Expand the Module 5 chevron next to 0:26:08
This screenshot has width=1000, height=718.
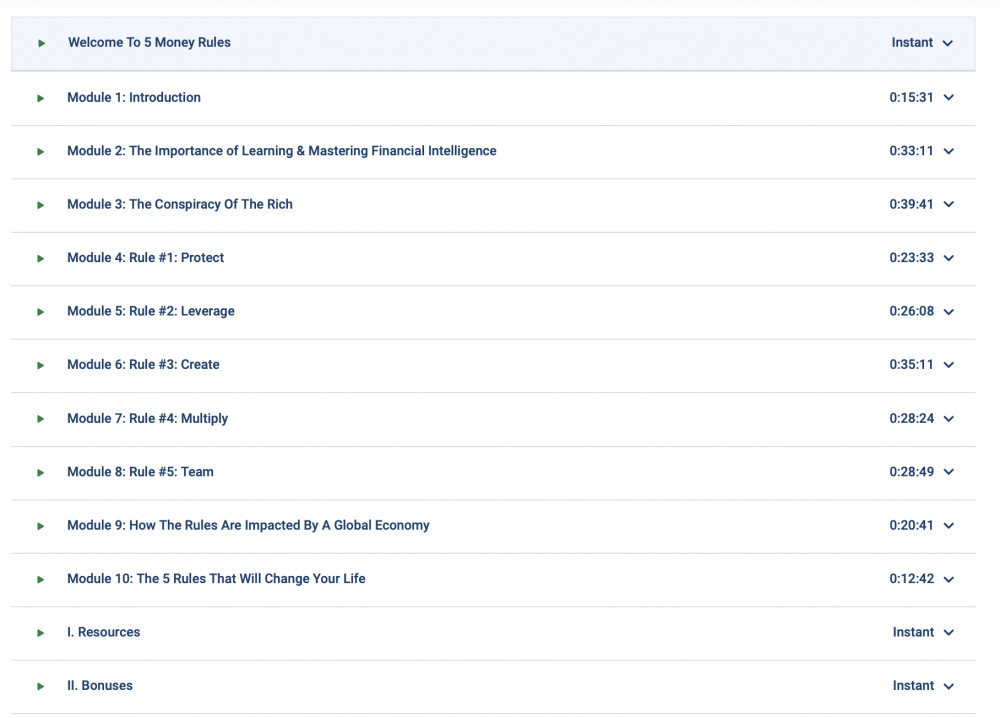click(x=949, y=312)
